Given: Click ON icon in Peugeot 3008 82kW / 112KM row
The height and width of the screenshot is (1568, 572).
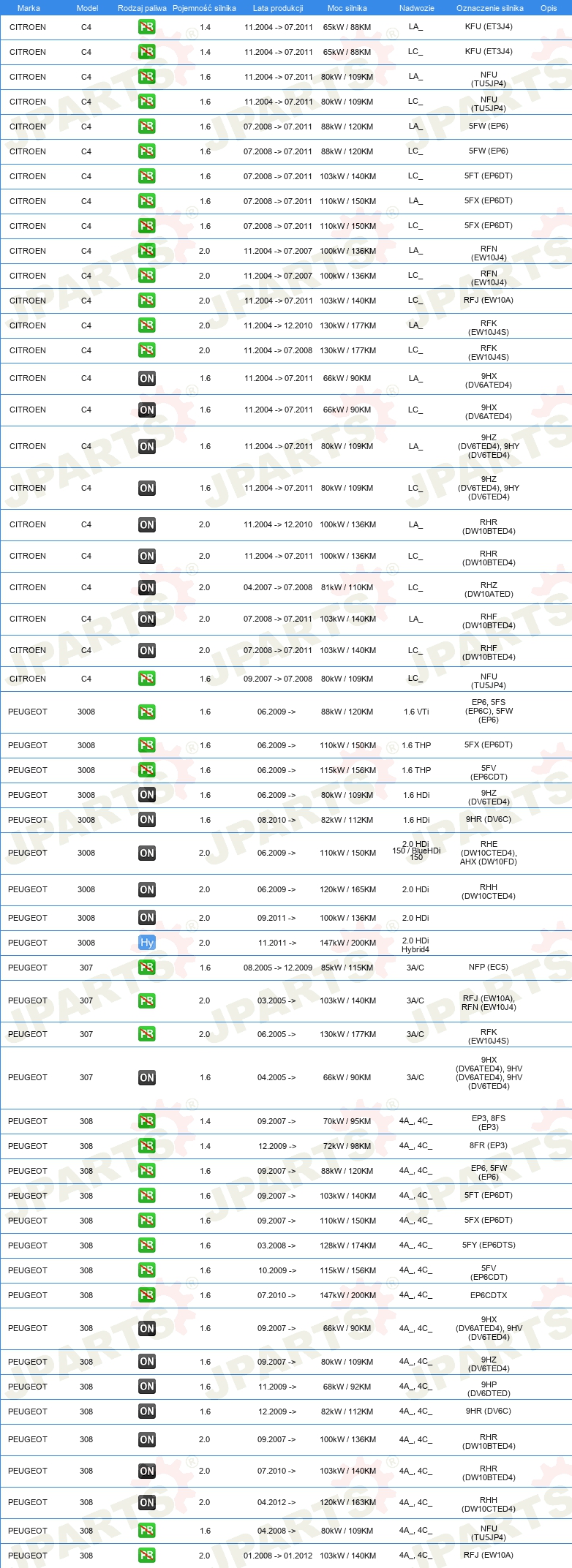Looking at the screenshot, I should point(147,820).
